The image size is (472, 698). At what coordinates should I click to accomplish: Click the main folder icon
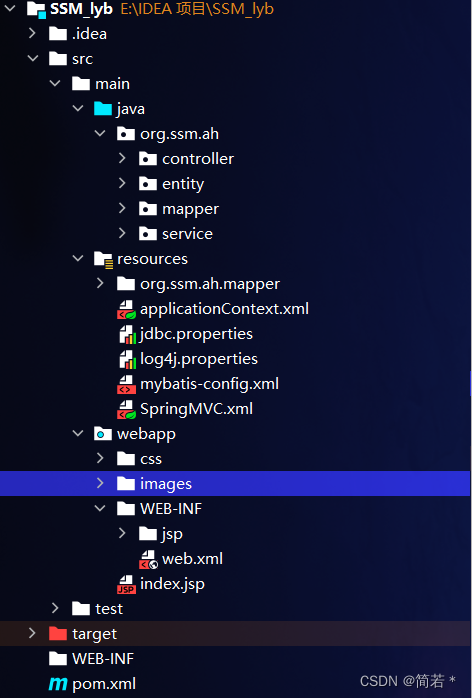81,83
